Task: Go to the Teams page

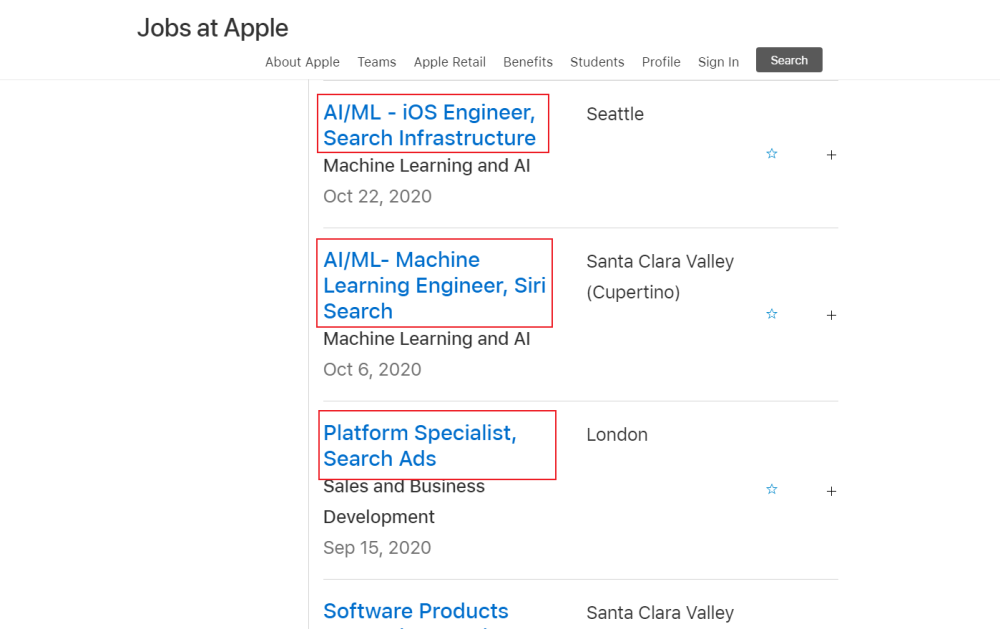Action: pos(377,62)
